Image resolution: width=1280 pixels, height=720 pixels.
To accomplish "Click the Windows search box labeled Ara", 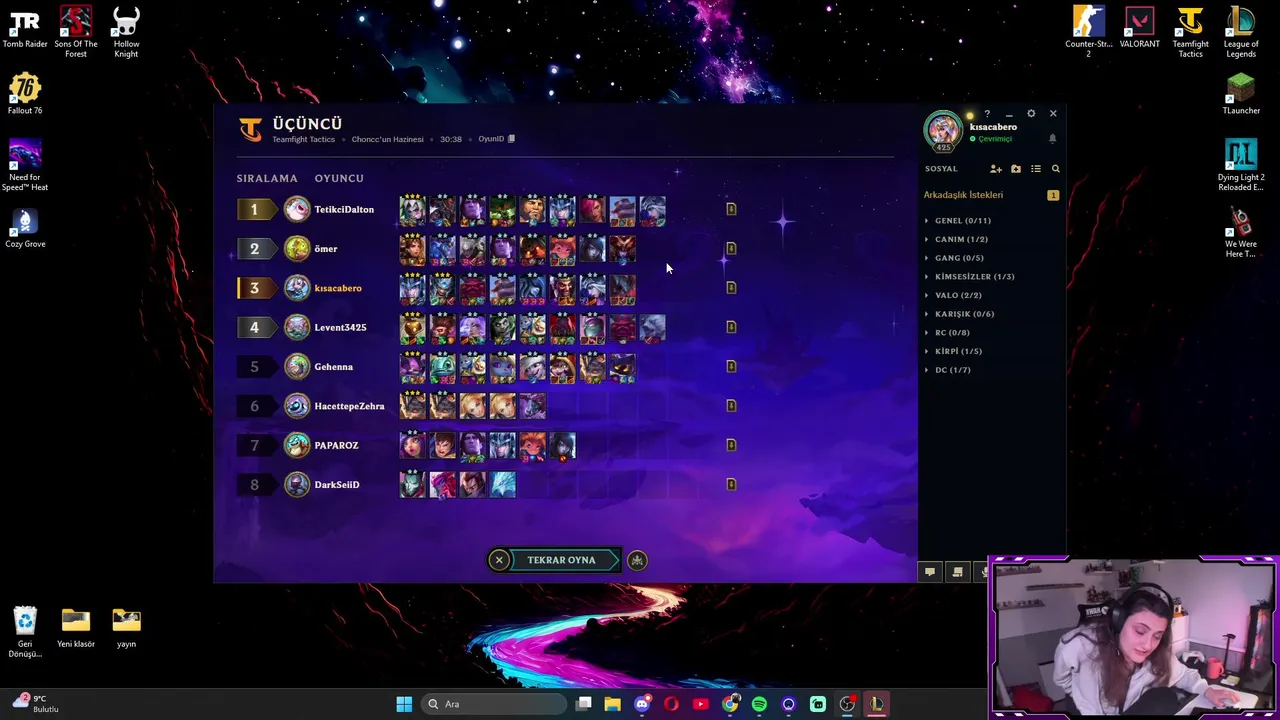I will pyautogui.click(x=494, y=704).
